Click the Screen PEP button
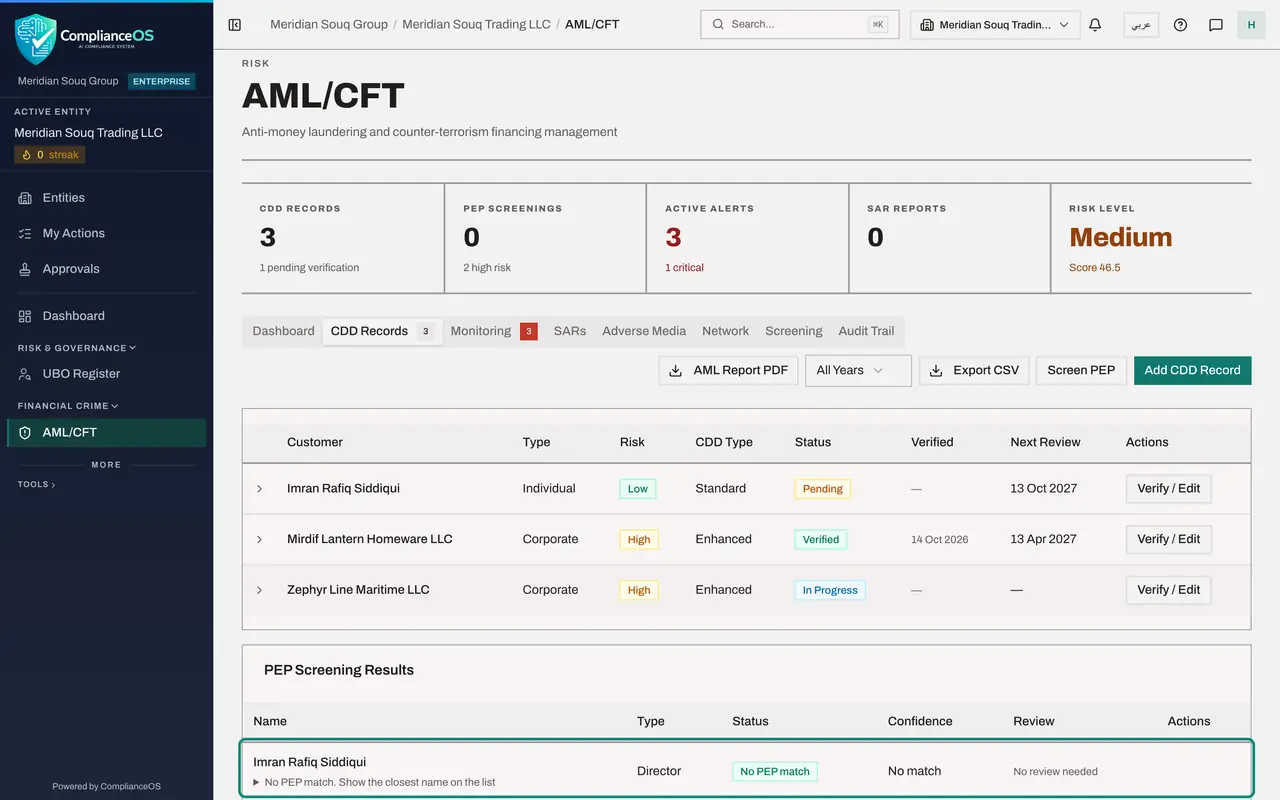Viewport: 1280px width, 800px height. click(1081, 370)
